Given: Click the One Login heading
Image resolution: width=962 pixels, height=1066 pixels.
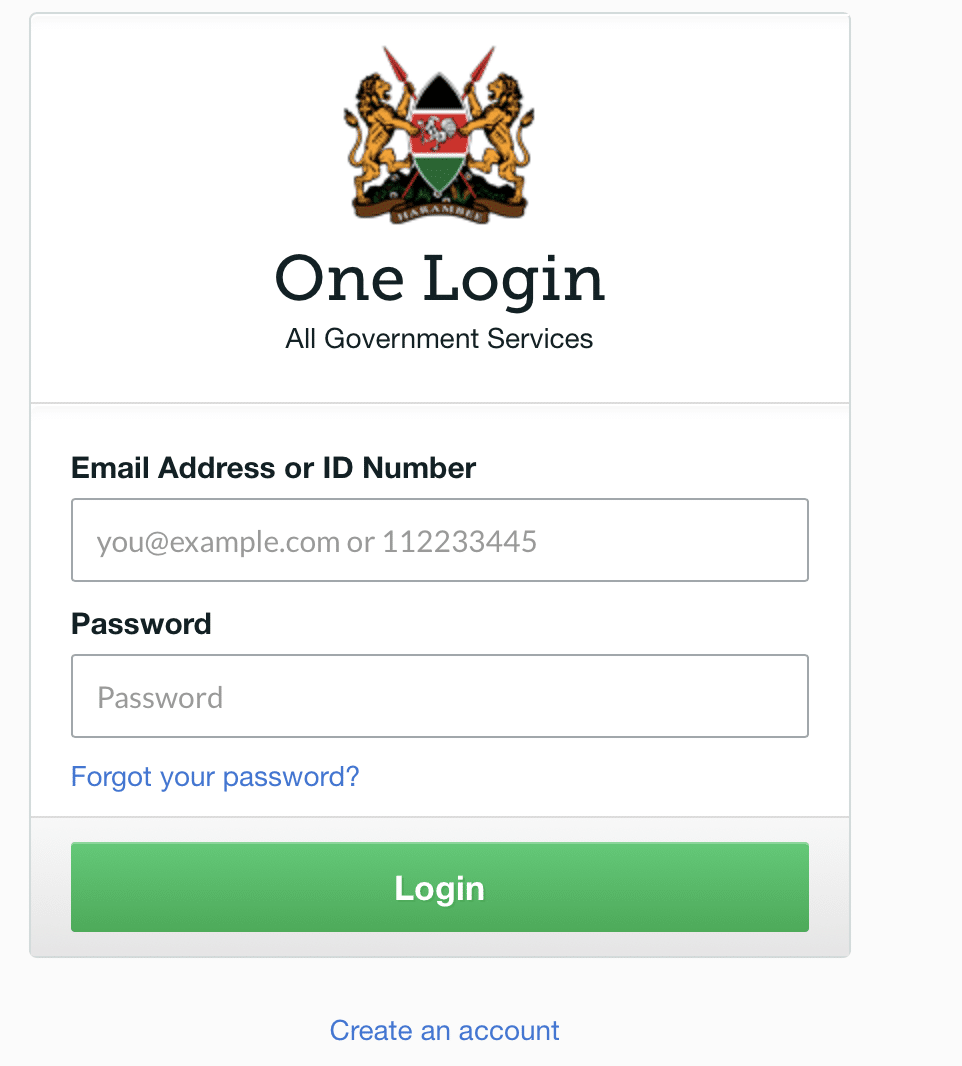Looking at the screenshot, I should 440,278.
